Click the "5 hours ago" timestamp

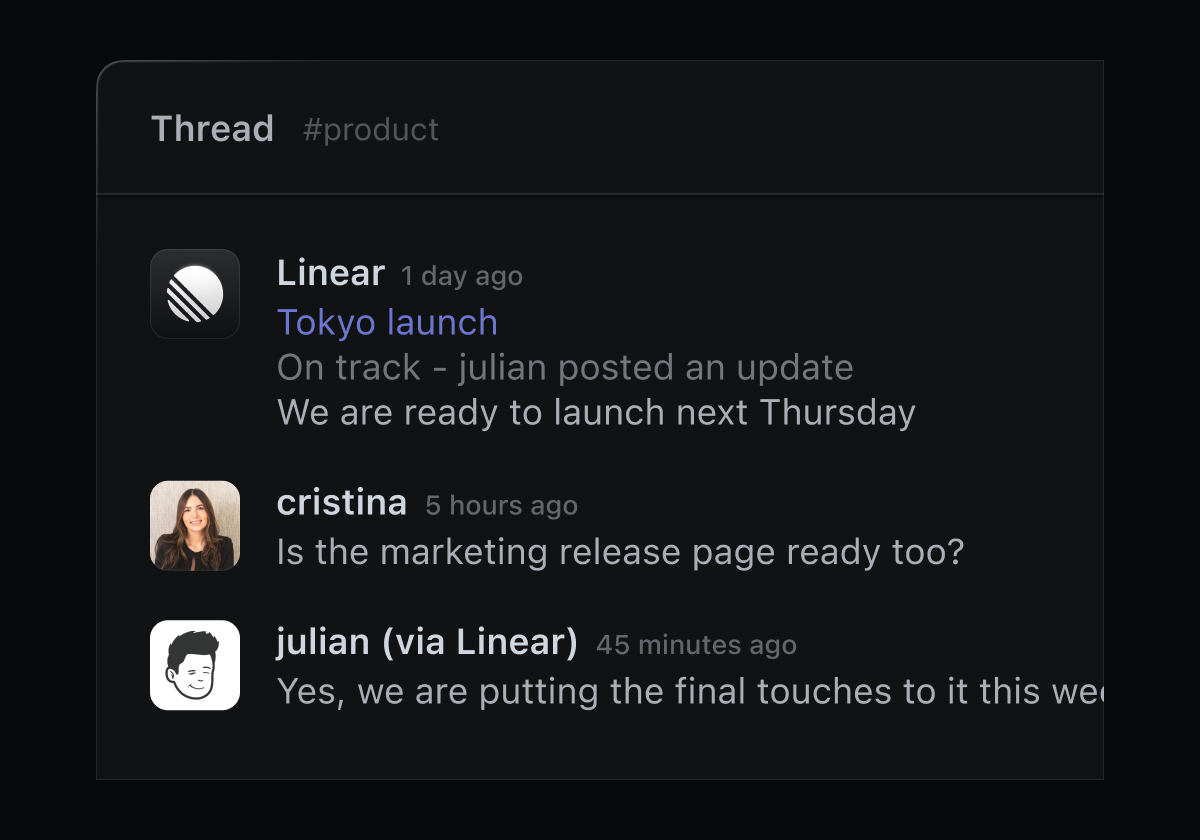501,505
